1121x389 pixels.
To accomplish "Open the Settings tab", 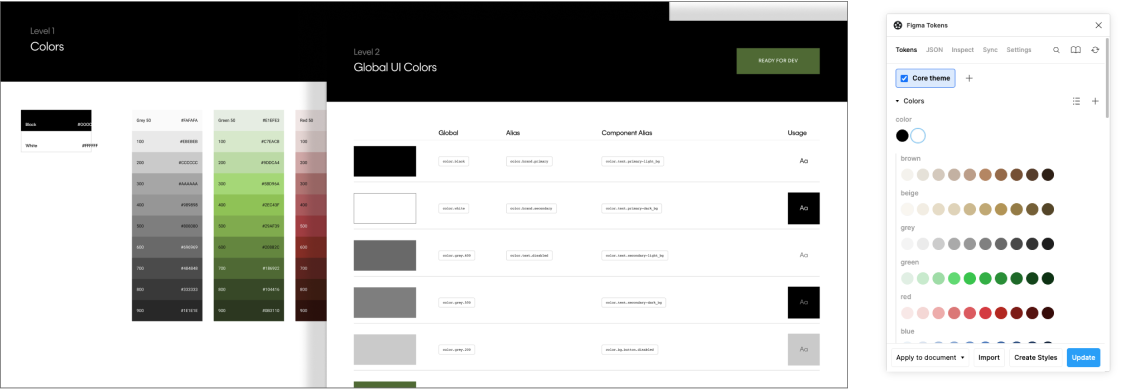I will click(x=1019, y=50).
